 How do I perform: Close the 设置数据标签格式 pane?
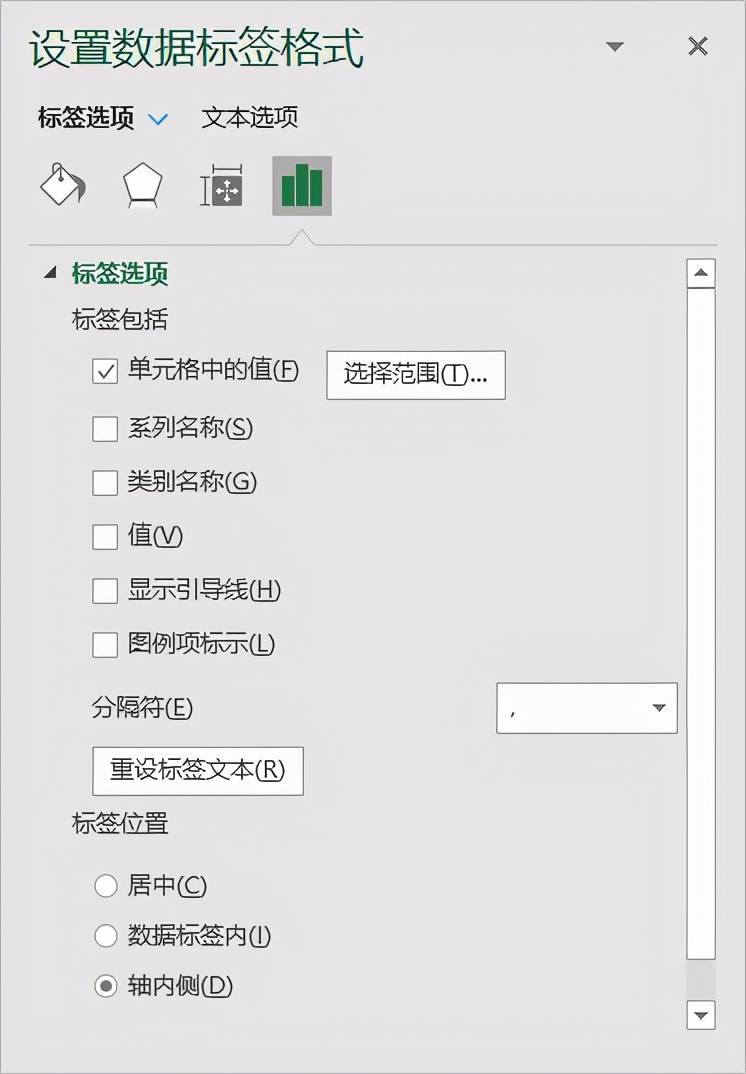click(697, 47)
